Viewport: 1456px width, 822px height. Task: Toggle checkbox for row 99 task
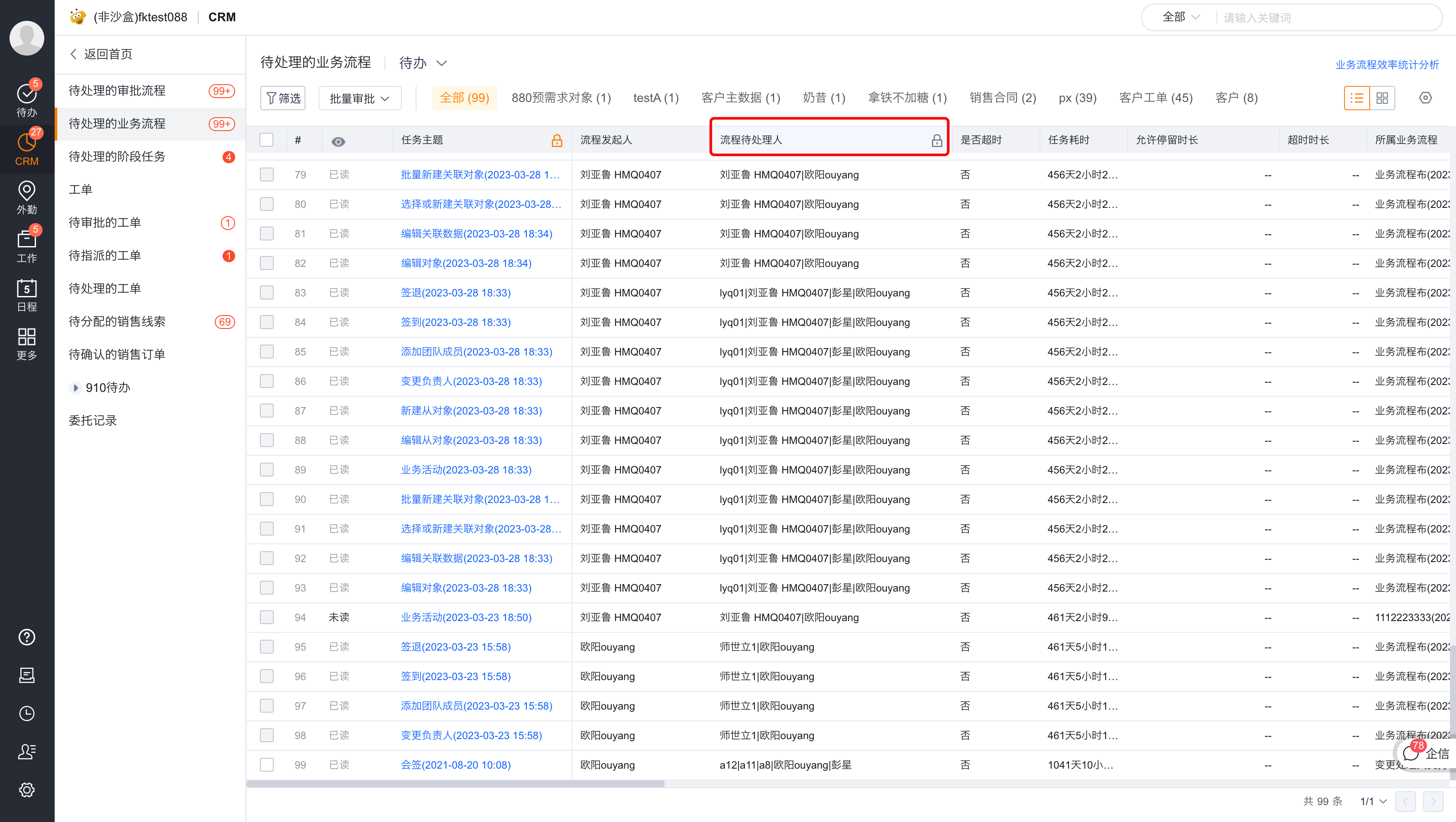267,765
